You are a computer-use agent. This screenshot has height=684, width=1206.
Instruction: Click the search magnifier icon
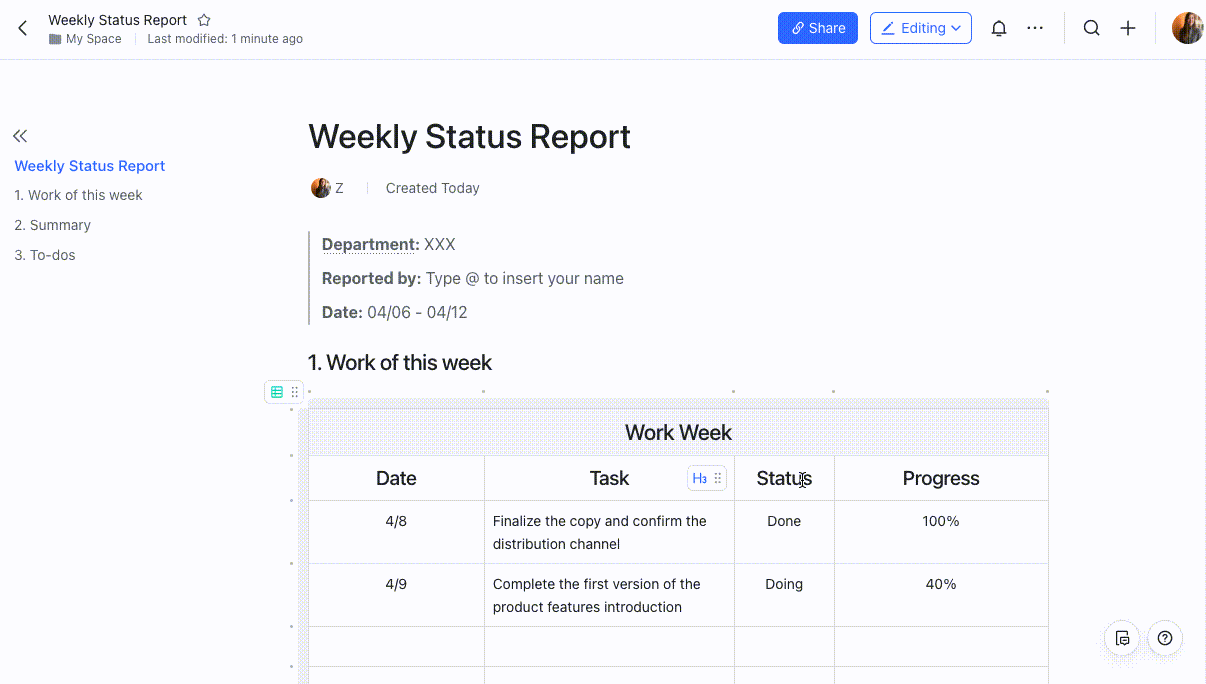click(x=1091, y=28)
